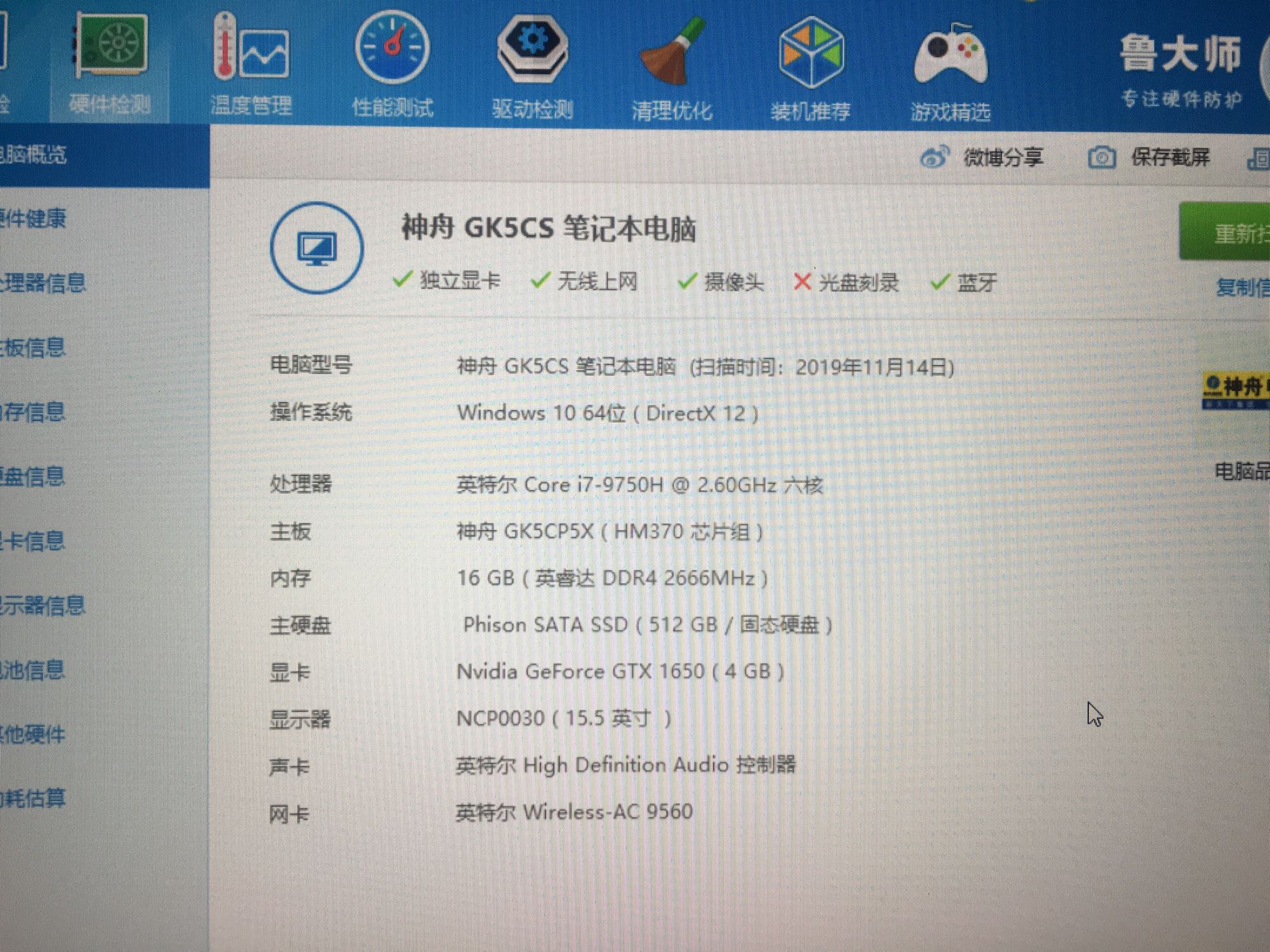
Task: Select 显示器信息 in the sidebar
Action: point(43,605)
